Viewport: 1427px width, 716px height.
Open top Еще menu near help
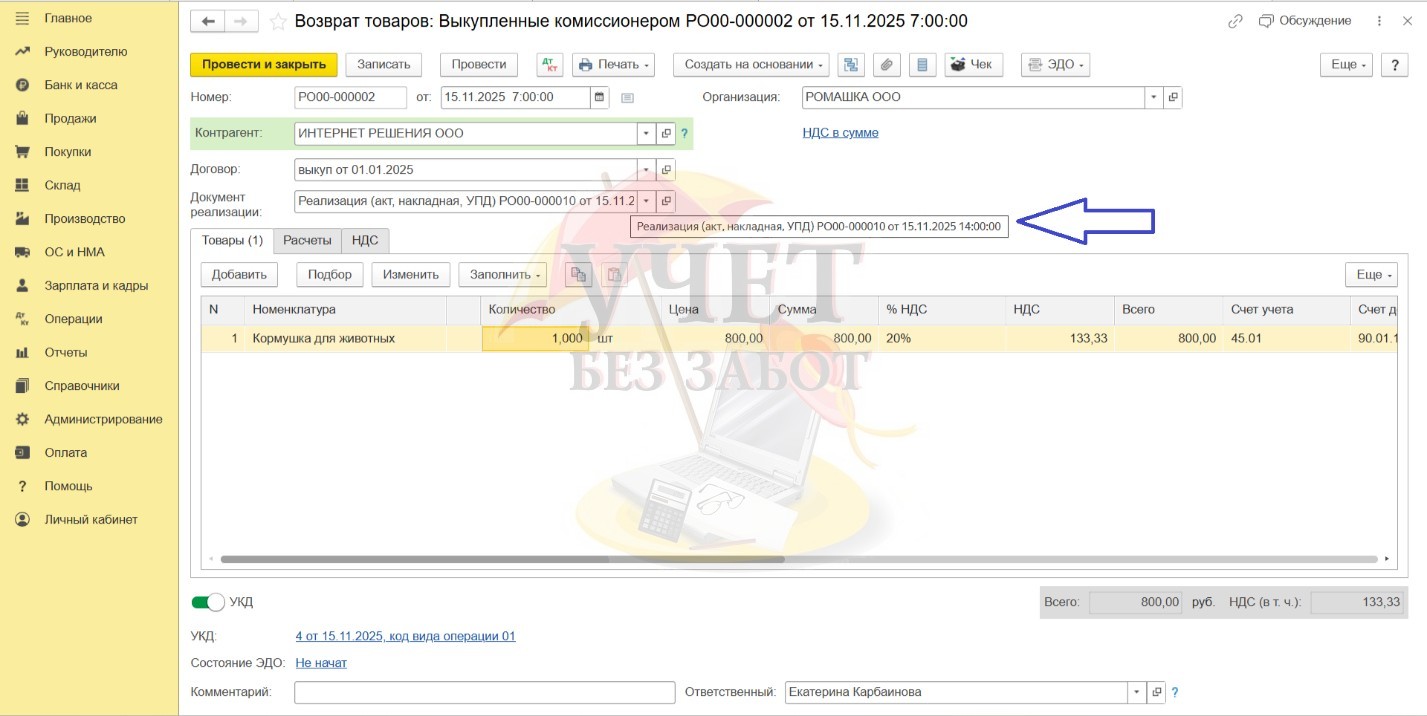coord(1348,64)
